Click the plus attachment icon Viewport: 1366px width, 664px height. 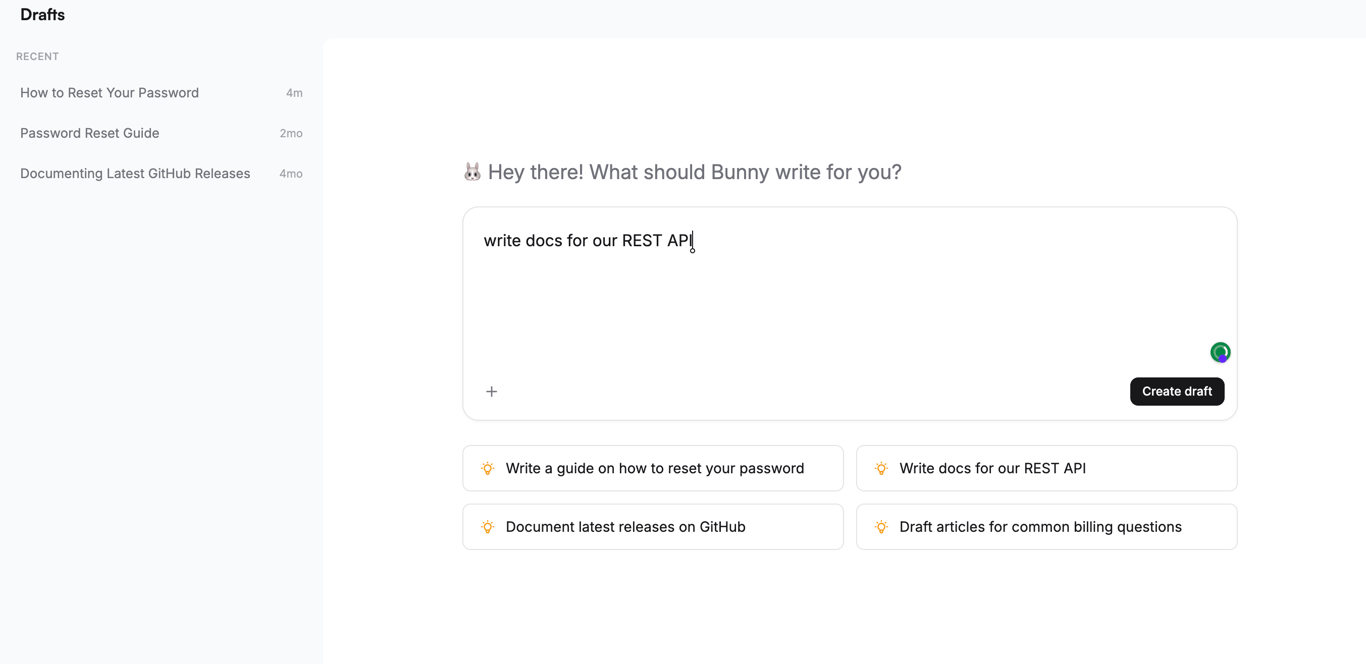coord(491,392)
